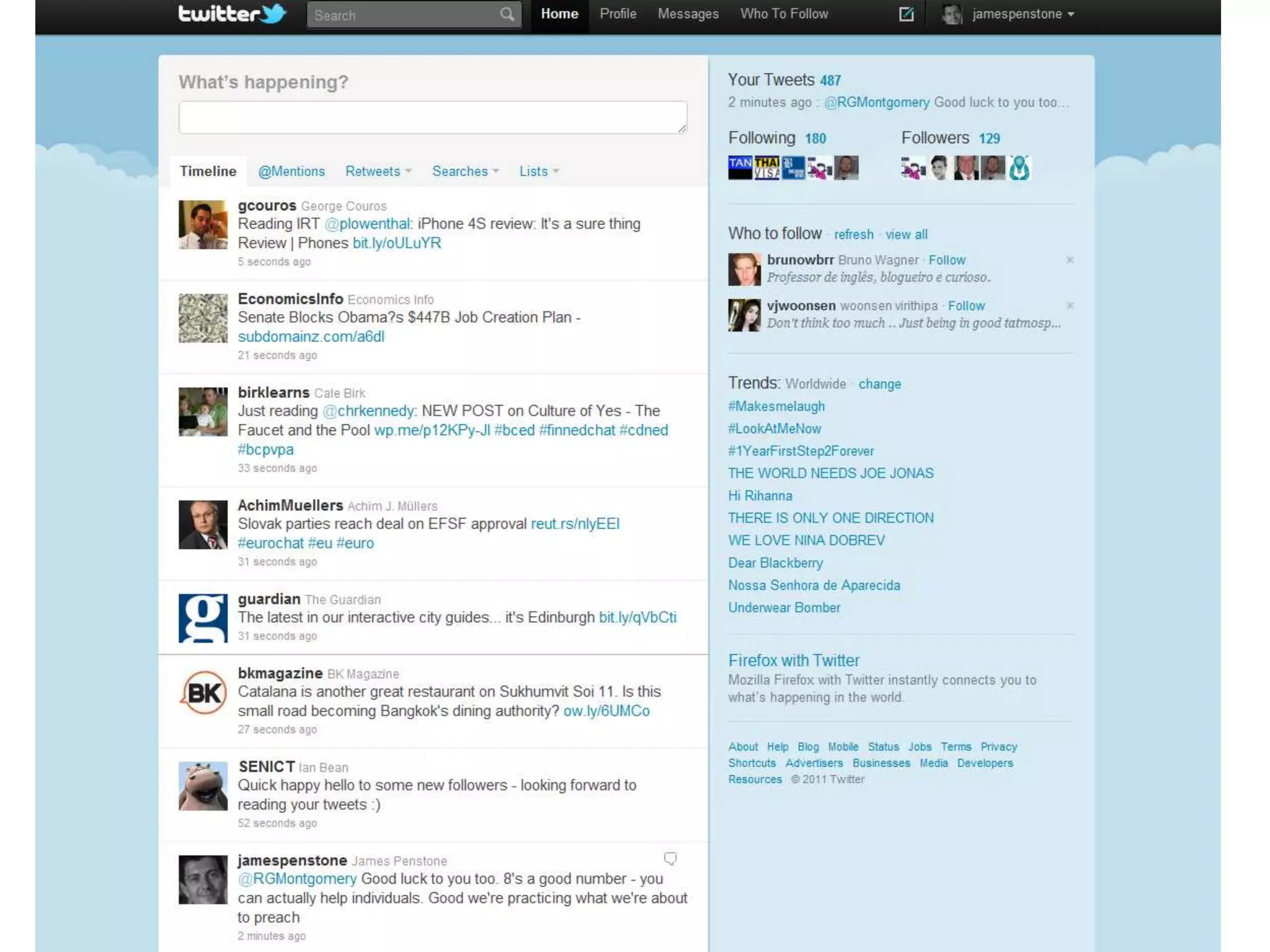Image resolution: width=1270 pixels, height=952 pixels.
Task: Click refresh in Who to follow
Action: tap(853, 234)
